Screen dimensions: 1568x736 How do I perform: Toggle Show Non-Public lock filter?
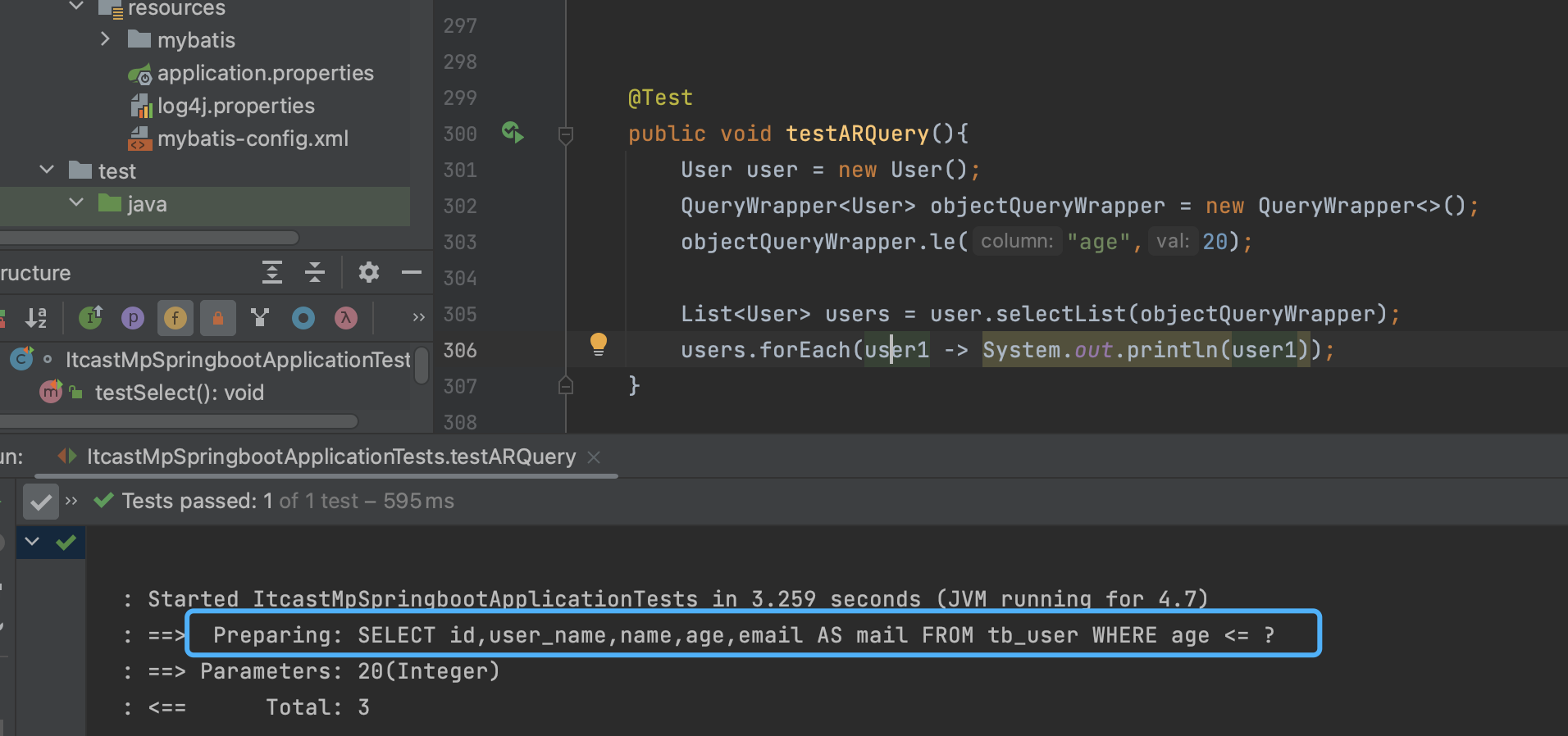[218, 318]
